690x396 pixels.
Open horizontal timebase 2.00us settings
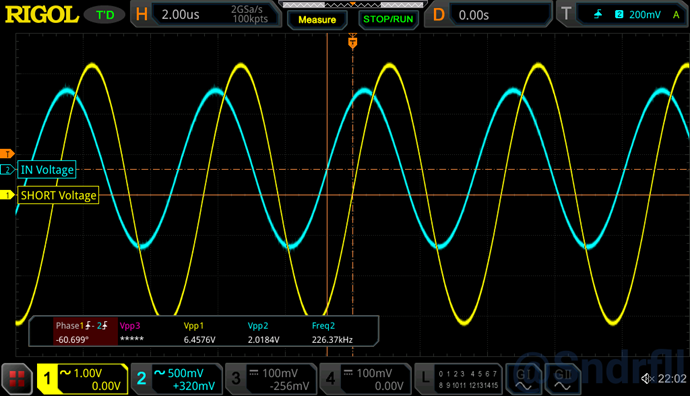[x=206, y=15]
